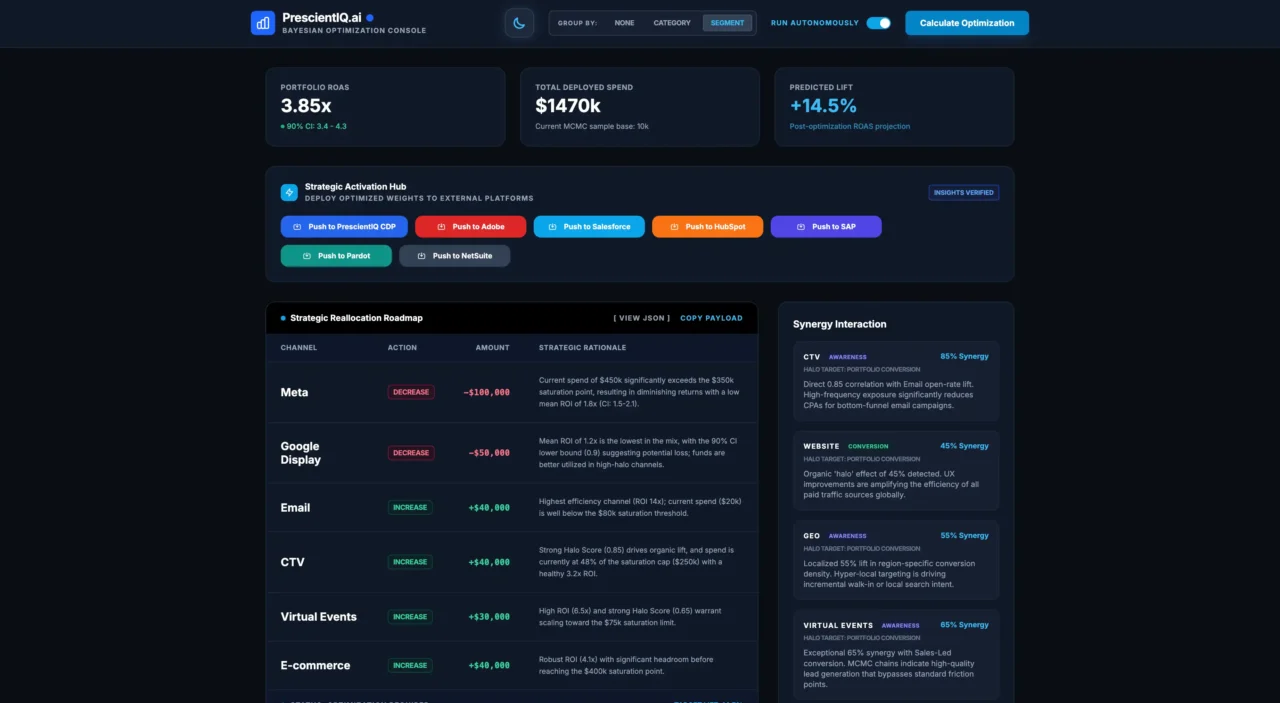The height and width of the screenshot is (703, 1280).
Task: Push weights to HubSpot
Action: coord(707,227)
